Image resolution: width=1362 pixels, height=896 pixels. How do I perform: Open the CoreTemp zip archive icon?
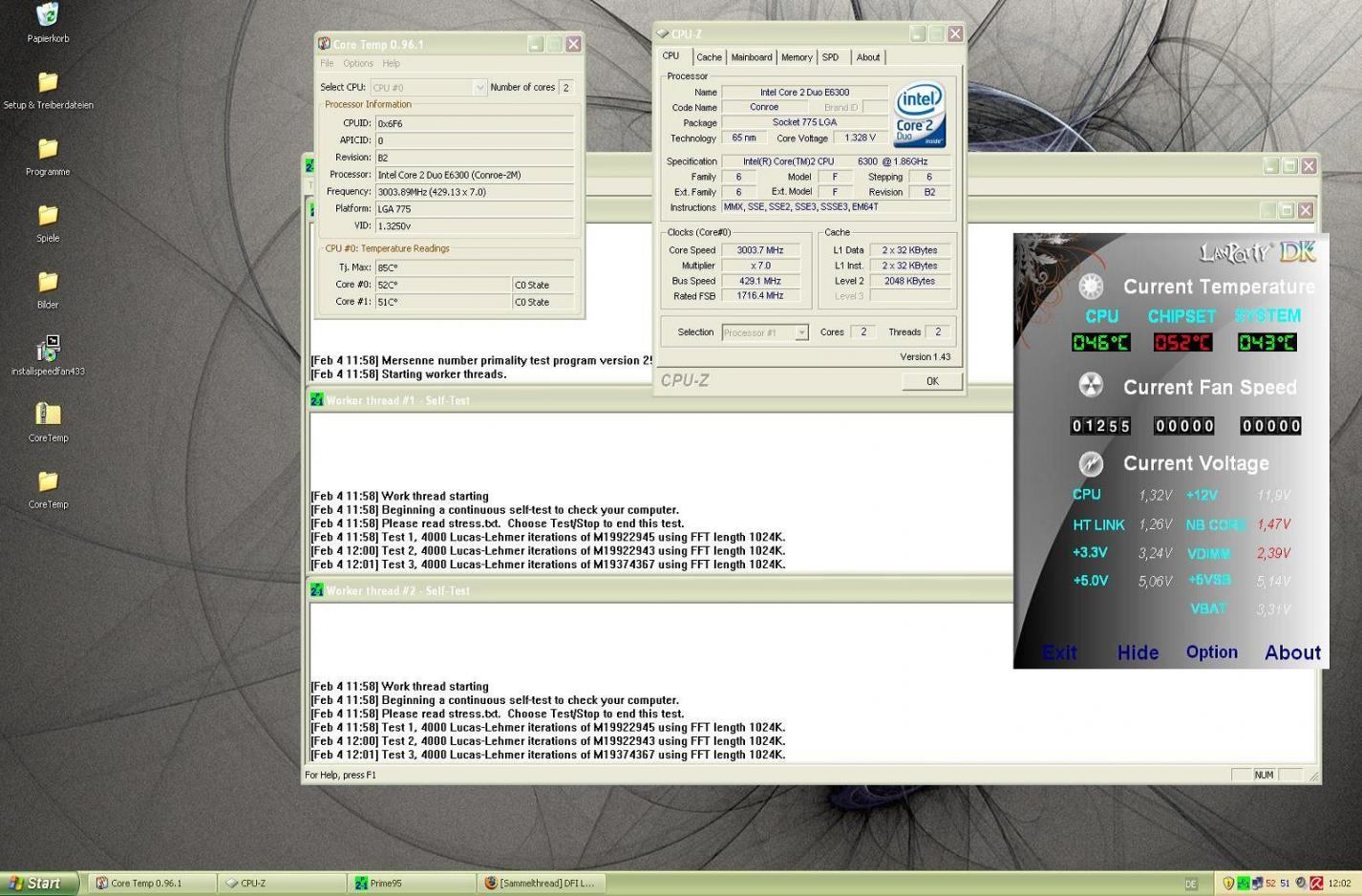(x=48, y=414)
